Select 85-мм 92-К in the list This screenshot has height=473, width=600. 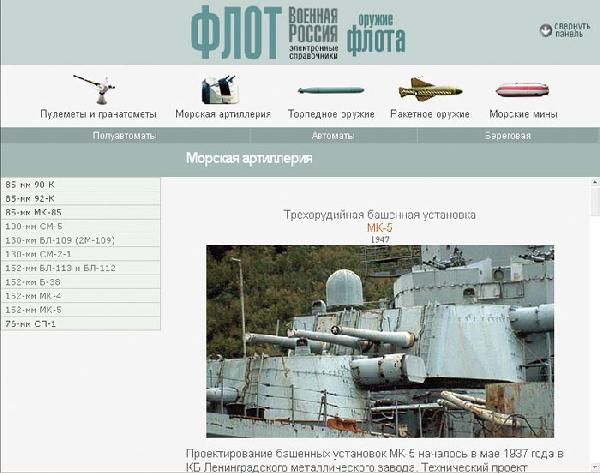pos(81,199)
